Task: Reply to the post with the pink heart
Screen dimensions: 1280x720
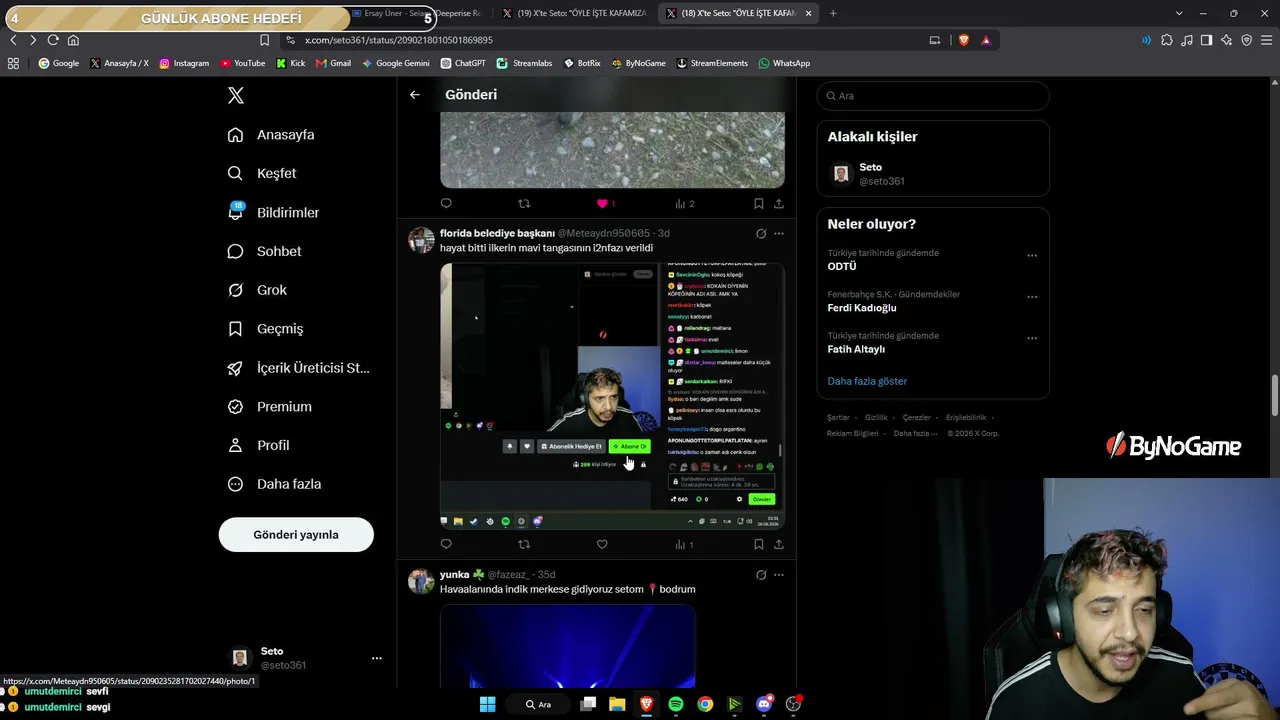Action: point(446,203)
